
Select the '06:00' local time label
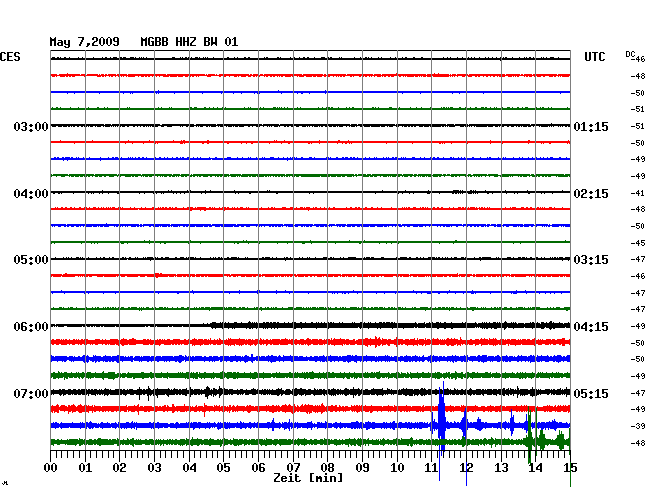click(x=31, y=327)
